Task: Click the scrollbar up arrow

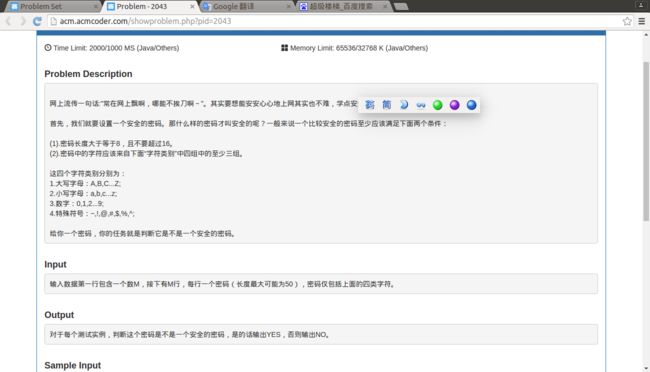Action: click(x=646, y=35)
